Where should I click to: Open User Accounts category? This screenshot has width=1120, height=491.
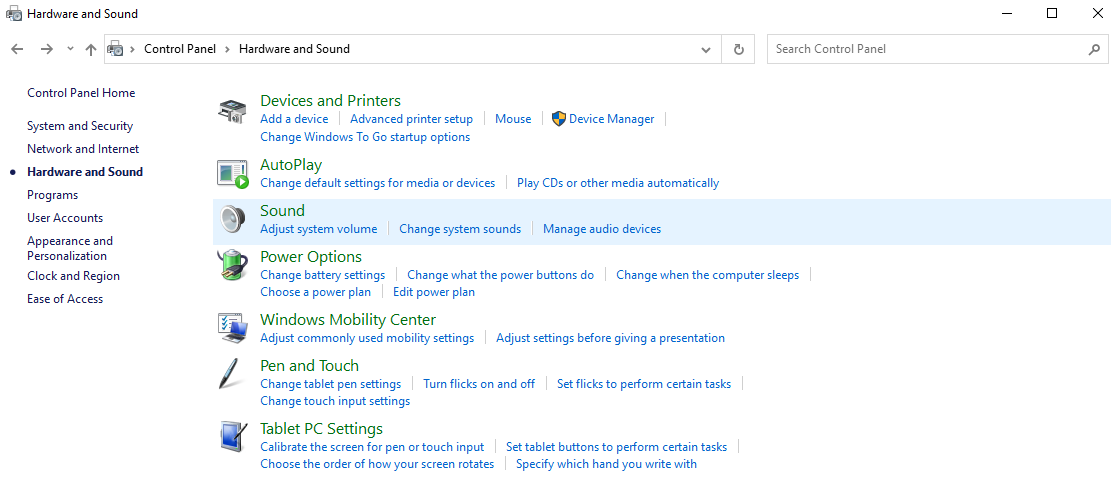[65, 218]
